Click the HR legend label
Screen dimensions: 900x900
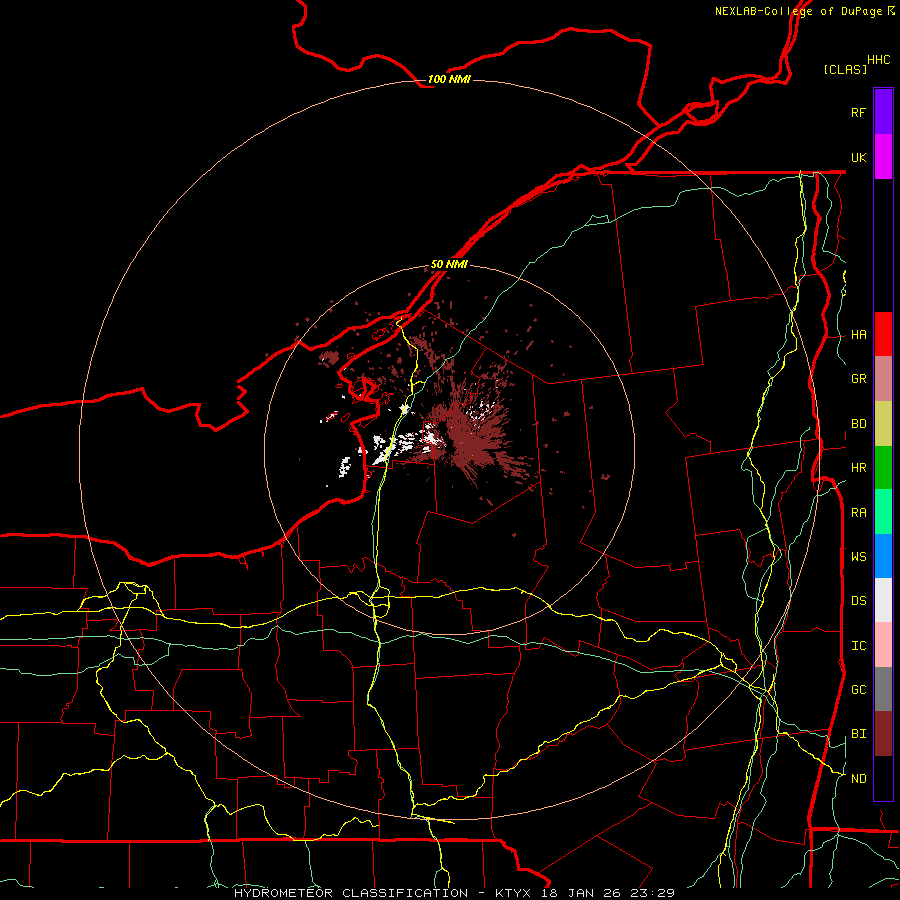pos(859,468)
